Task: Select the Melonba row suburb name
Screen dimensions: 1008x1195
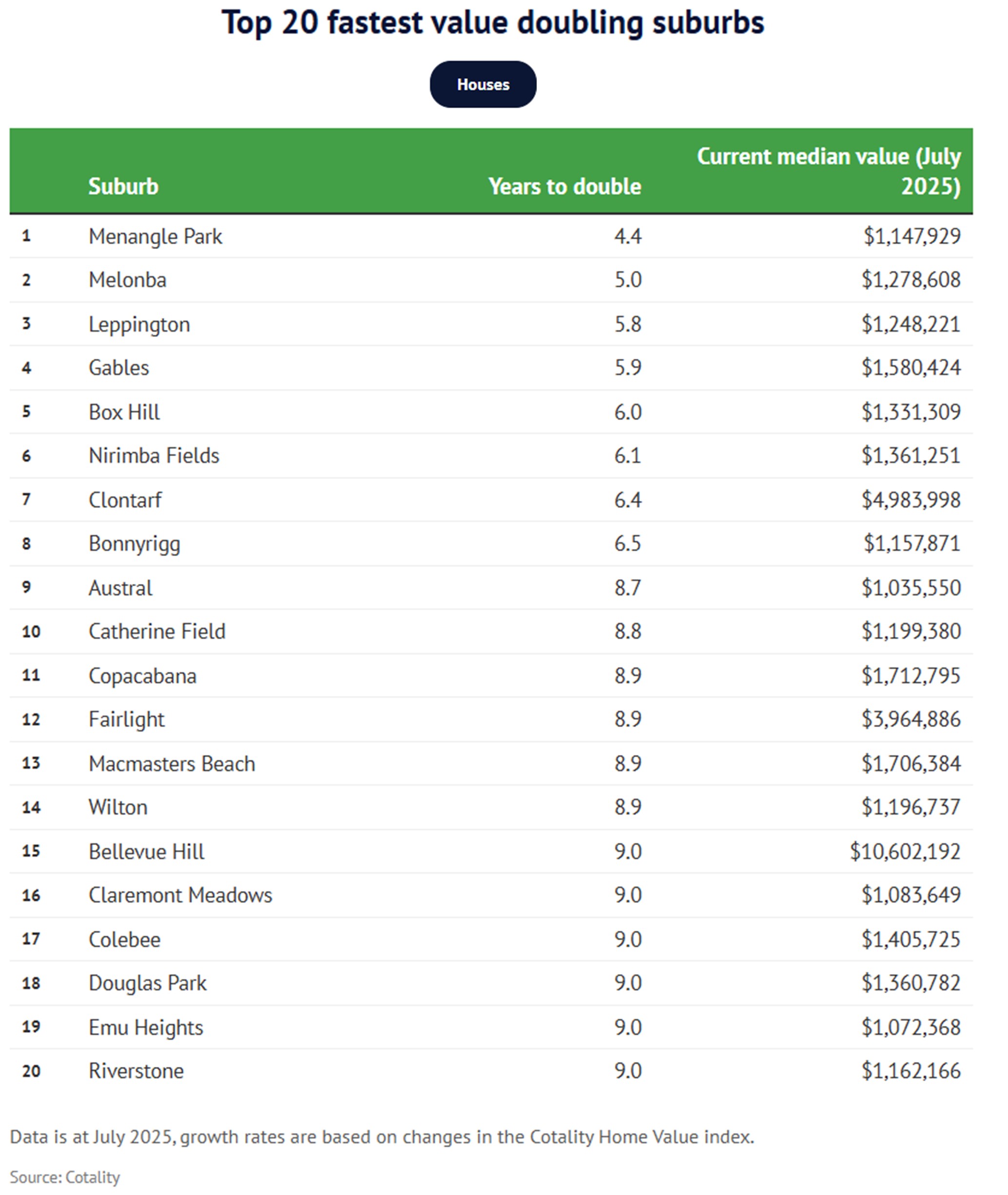Action: click(127, 280)
